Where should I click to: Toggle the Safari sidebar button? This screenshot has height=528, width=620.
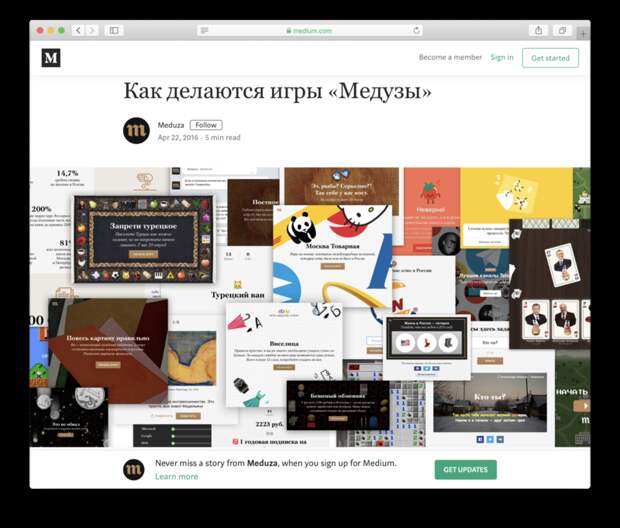[x=114, y=30]
